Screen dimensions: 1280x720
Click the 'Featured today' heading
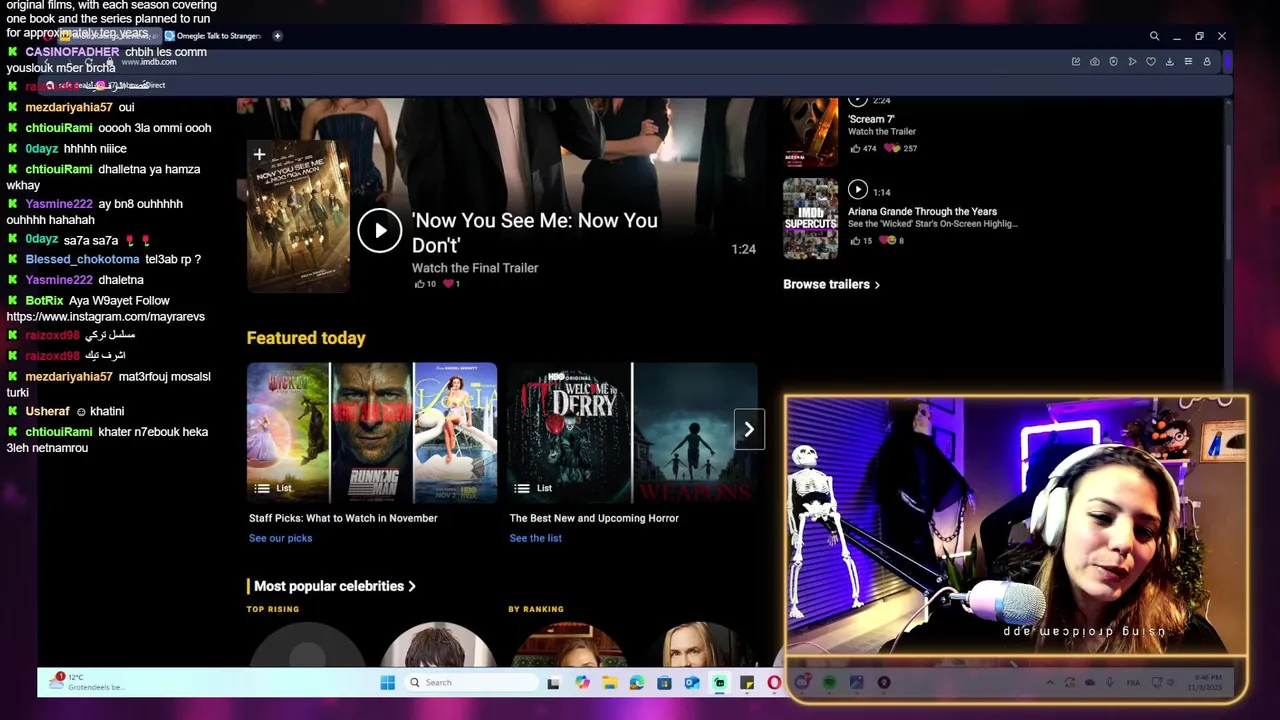[x=306, y=338]
